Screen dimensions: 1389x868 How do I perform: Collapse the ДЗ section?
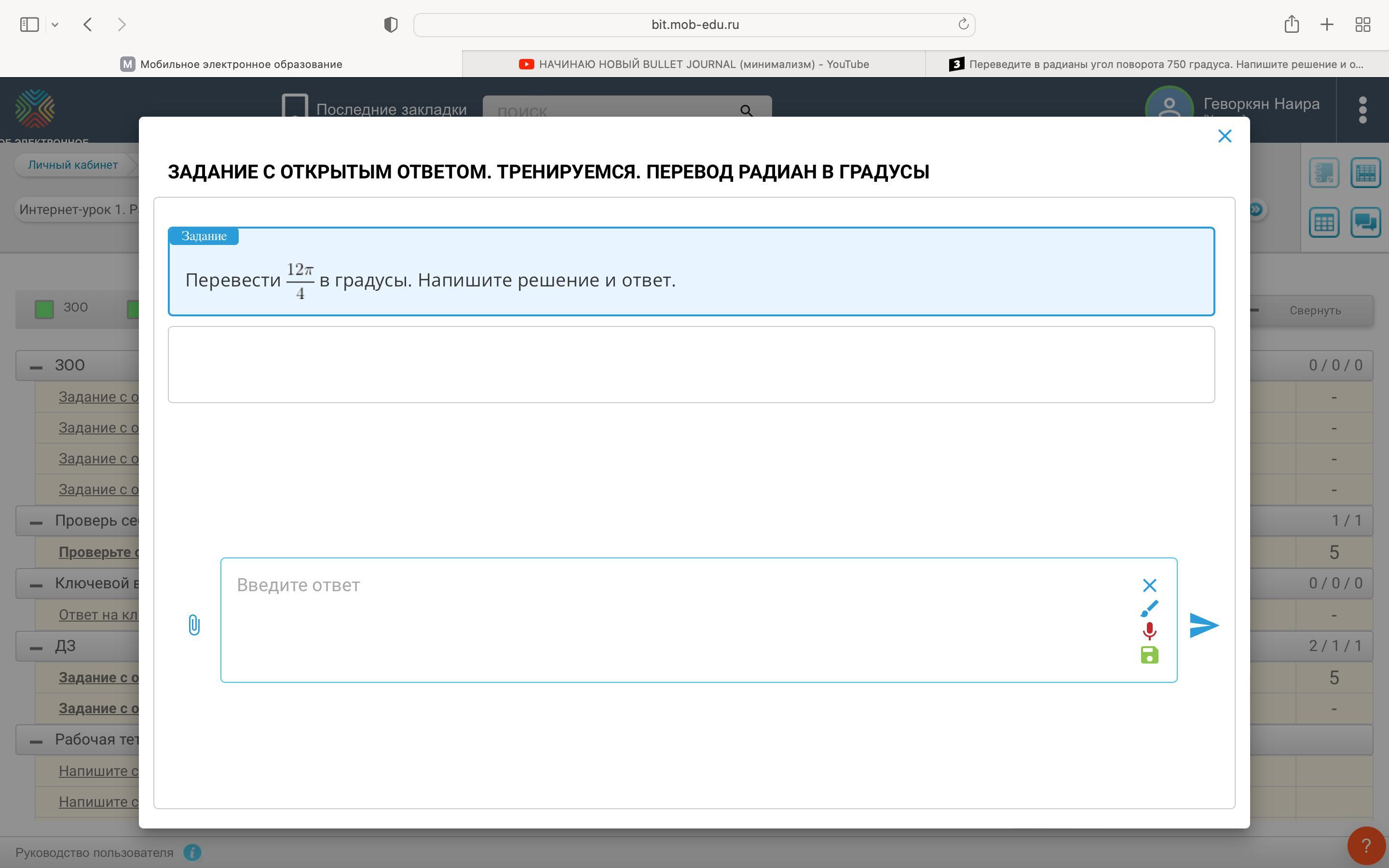(x=36, y=647)
